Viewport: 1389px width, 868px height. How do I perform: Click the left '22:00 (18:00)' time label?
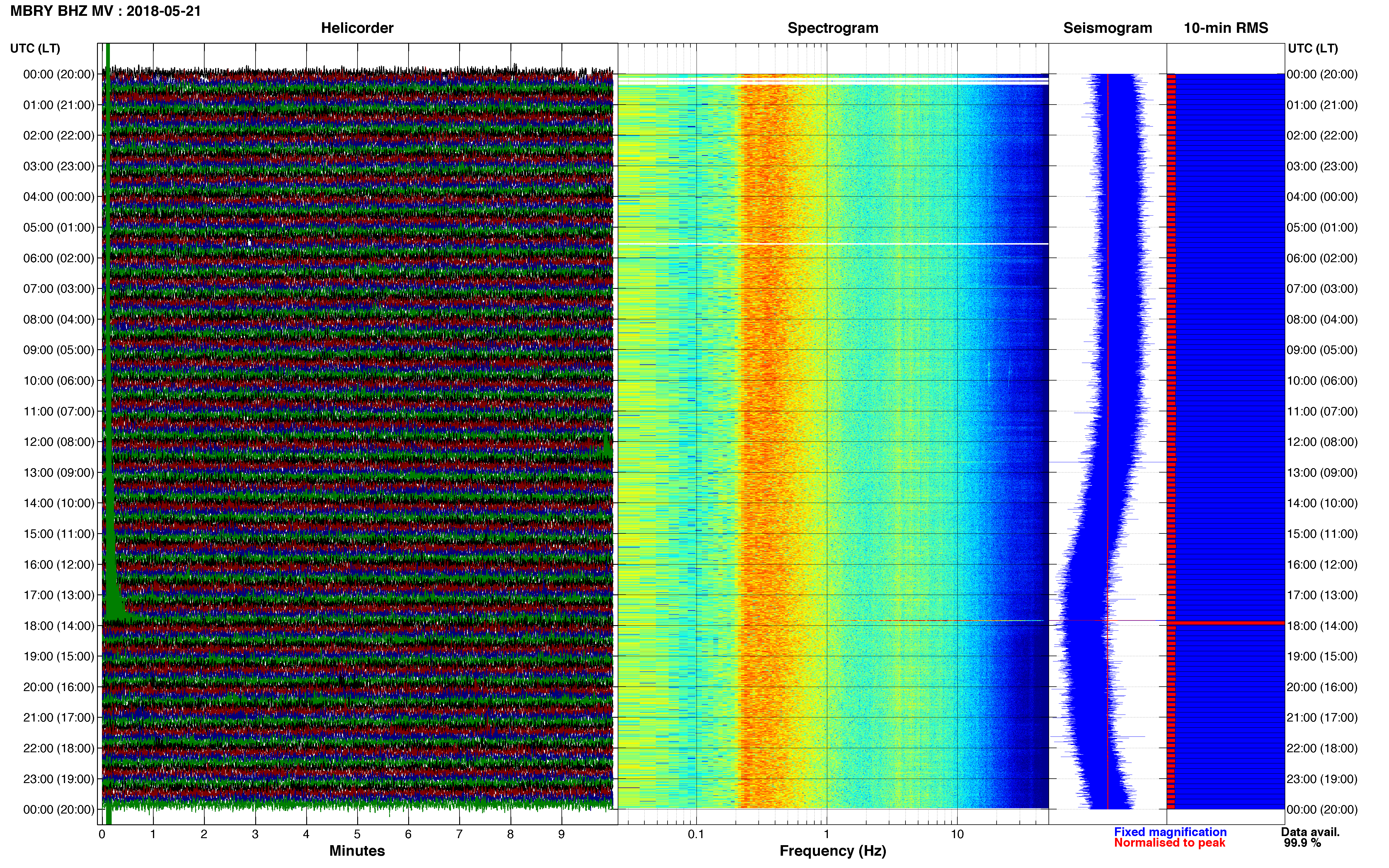coord(59,748)
